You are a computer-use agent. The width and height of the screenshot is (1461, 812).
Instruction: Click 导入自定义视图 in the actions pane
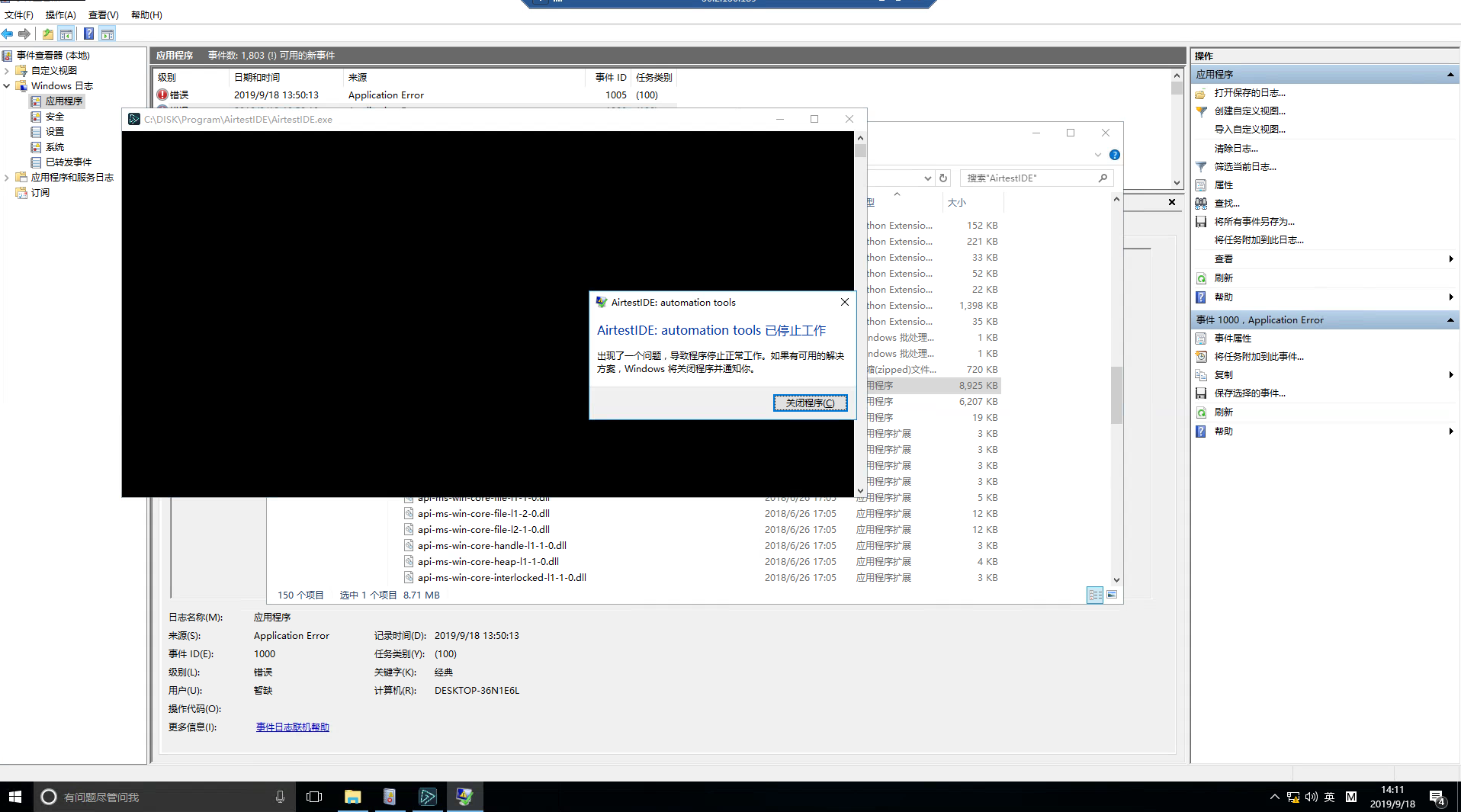click(1250, 130)
